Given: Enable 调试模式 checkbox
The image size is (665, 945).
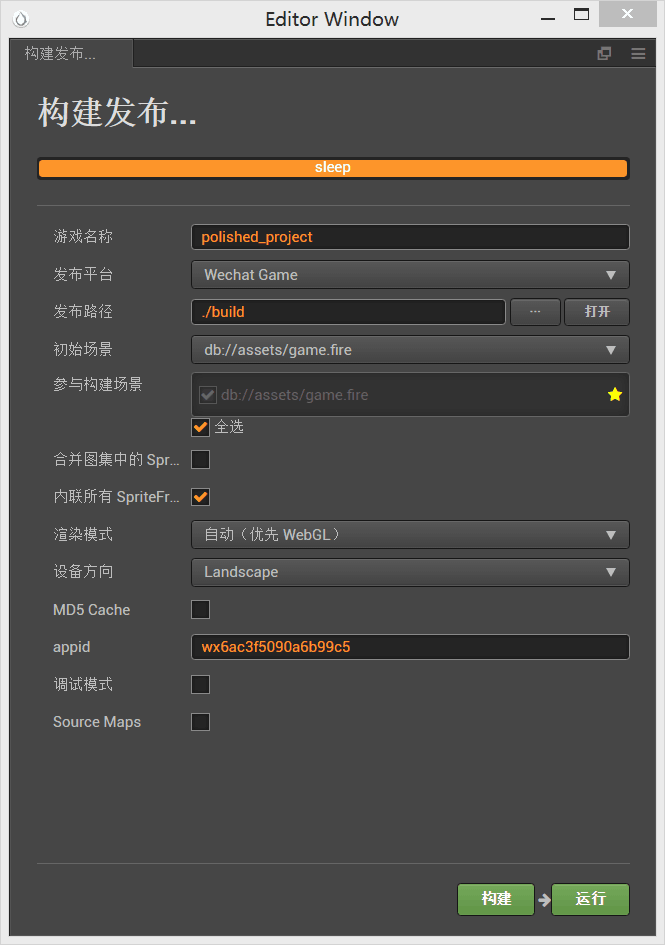Looking at the screenshot, I should click(x=201, y=684).
